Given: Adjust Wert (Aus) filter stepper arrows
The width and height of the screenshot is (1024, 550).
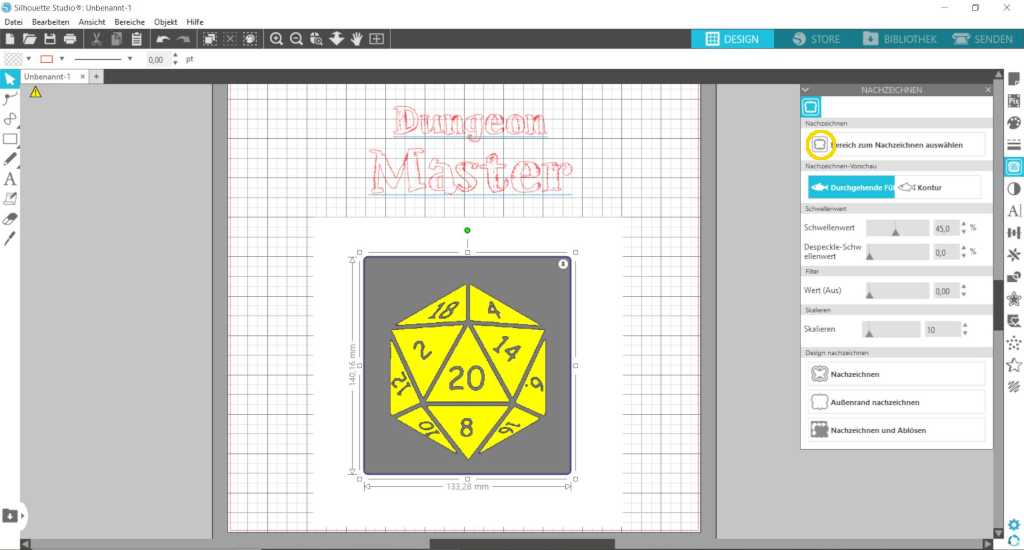Looking at the screenshot, I should coord(964,291).
